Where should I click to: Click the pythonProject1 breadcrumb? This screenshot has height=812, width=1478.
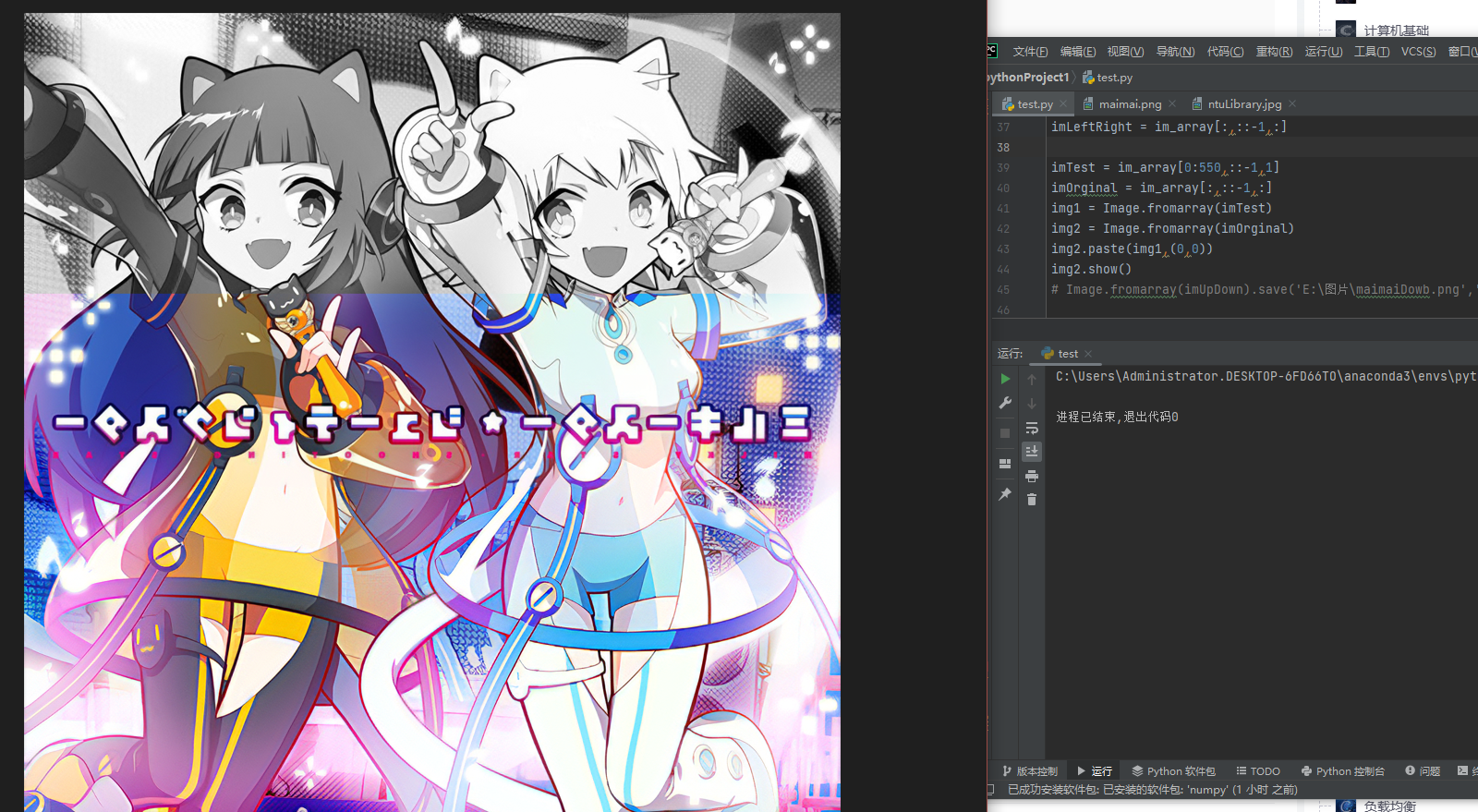pos(1028,78)
